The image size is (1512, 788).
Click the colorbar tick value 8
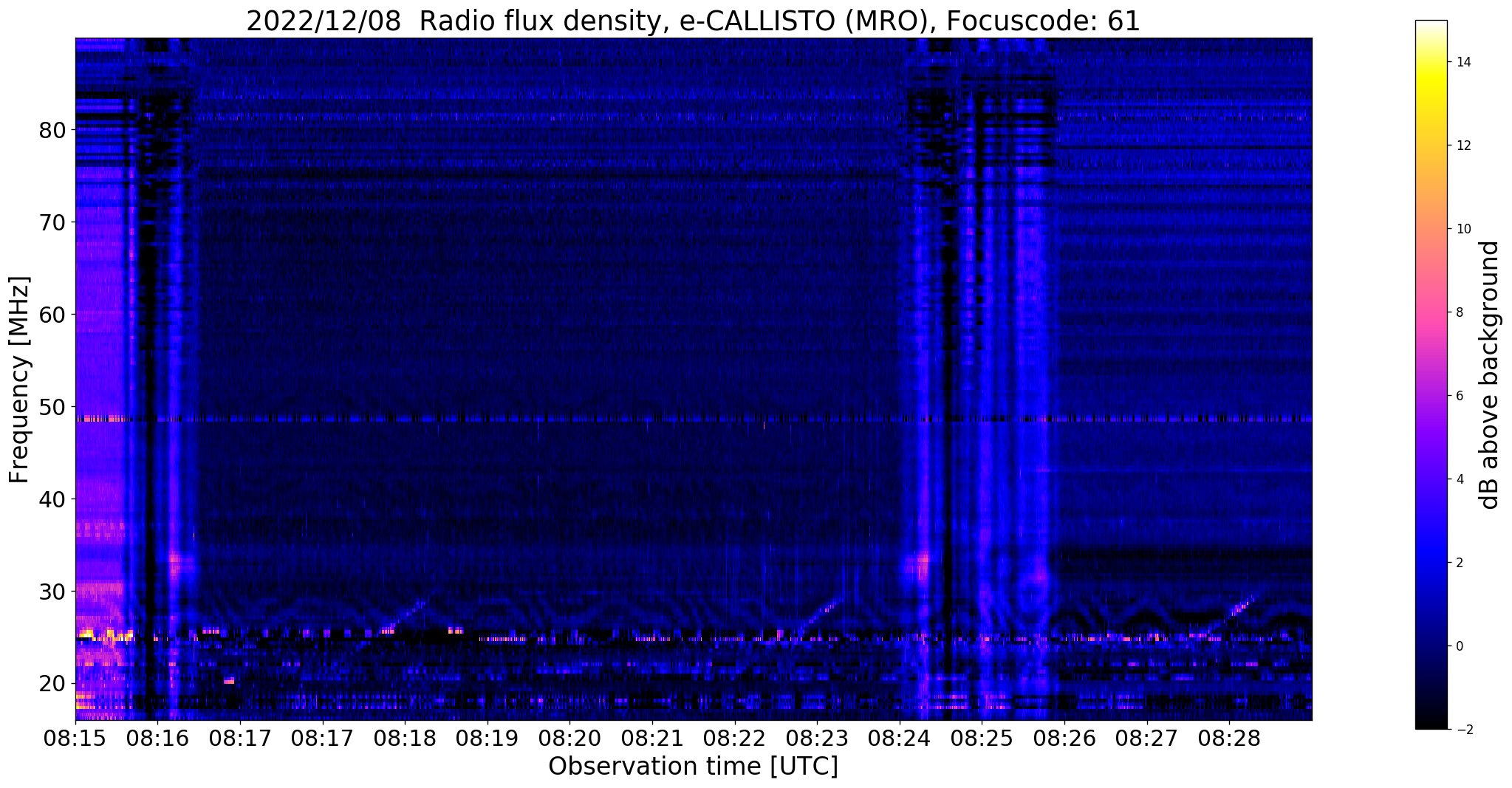pyautogui.click(x=1460, y=312)
